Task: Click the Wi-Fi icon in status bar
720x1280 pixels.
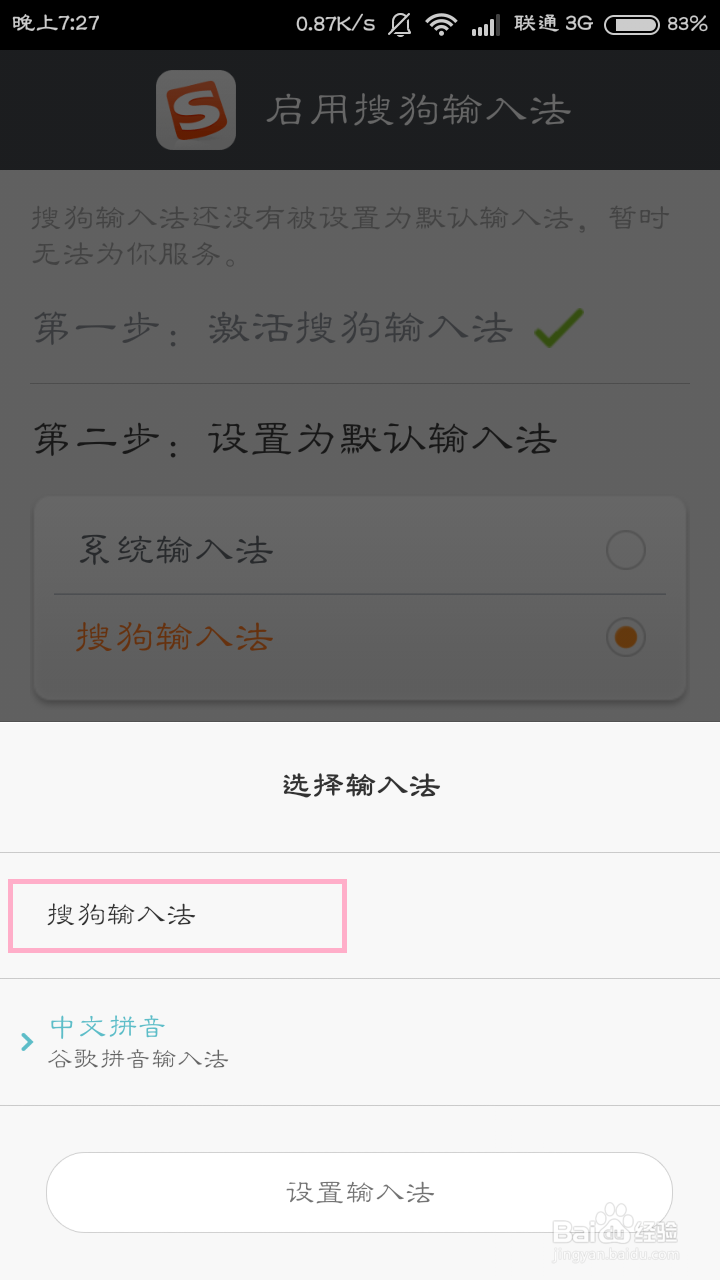Action: 441,27
